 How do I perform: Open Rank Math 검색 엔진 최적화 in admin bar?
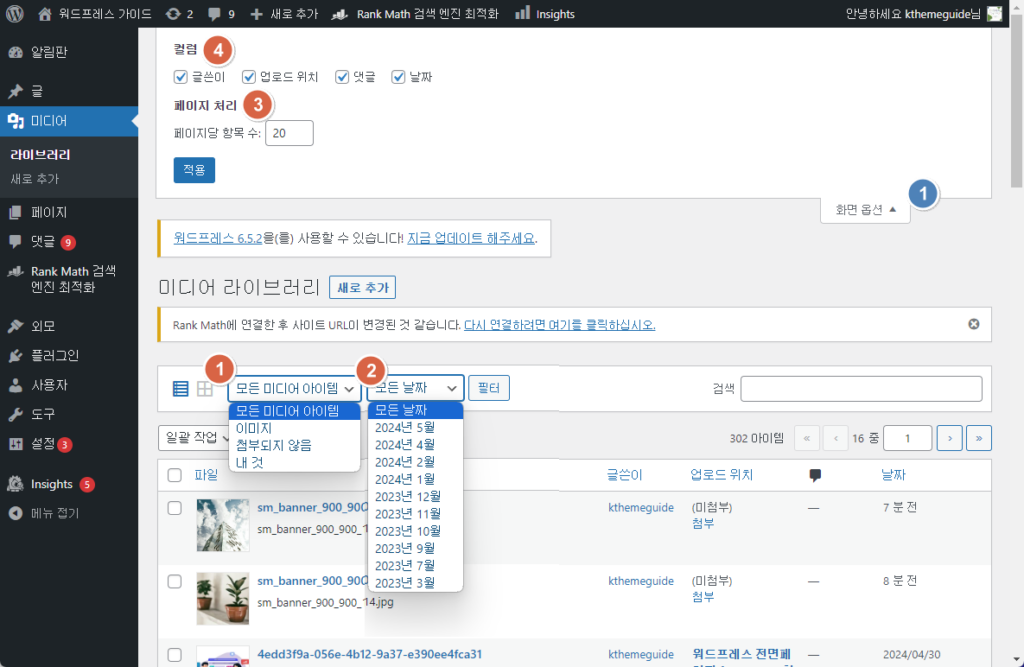[x=415, y=14]
